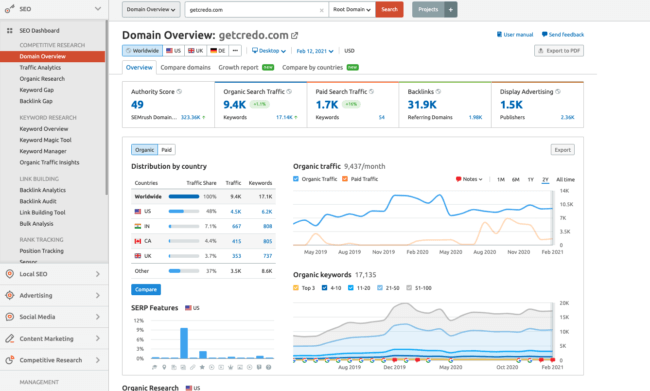Click the Advertising target icon

[10, 295]
